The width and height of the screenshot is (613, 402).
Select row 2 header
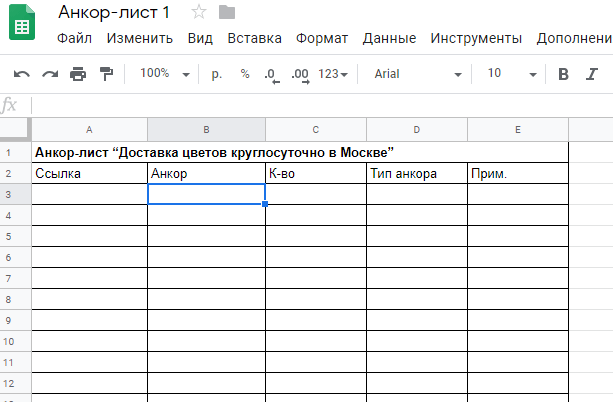click(x=15, y=173)
